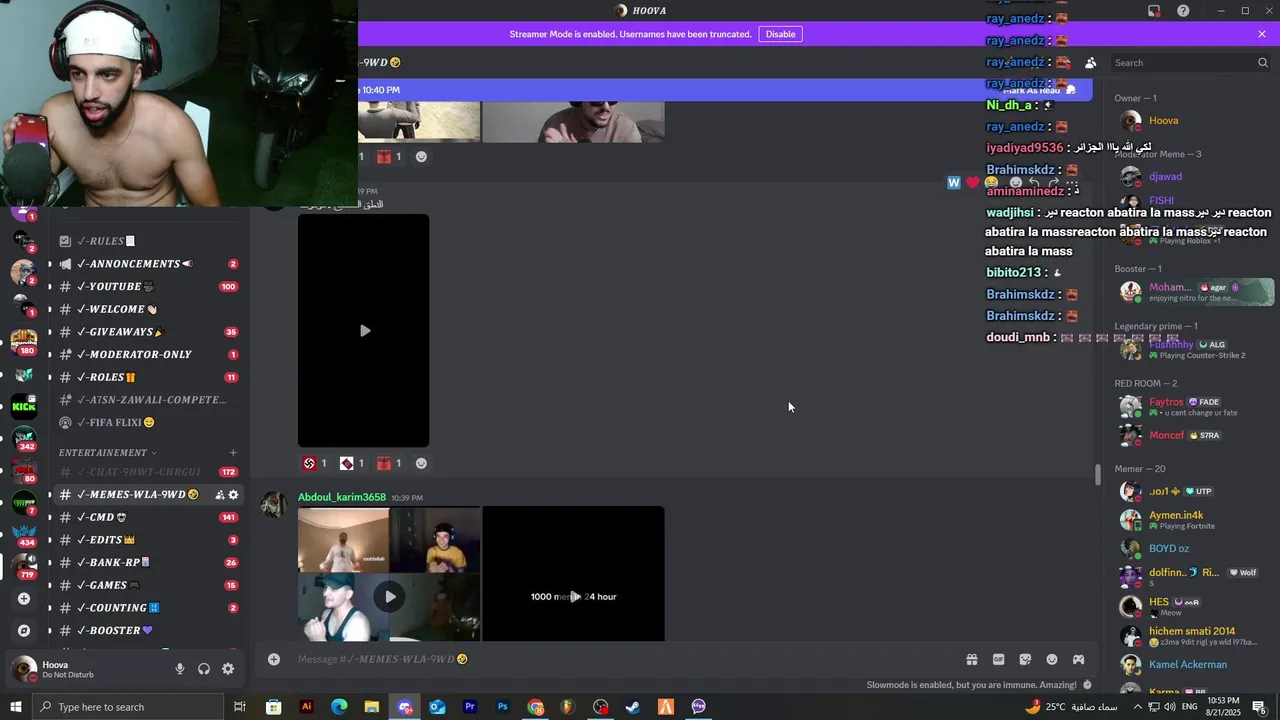Open sticker picker in message bar

1025,659
